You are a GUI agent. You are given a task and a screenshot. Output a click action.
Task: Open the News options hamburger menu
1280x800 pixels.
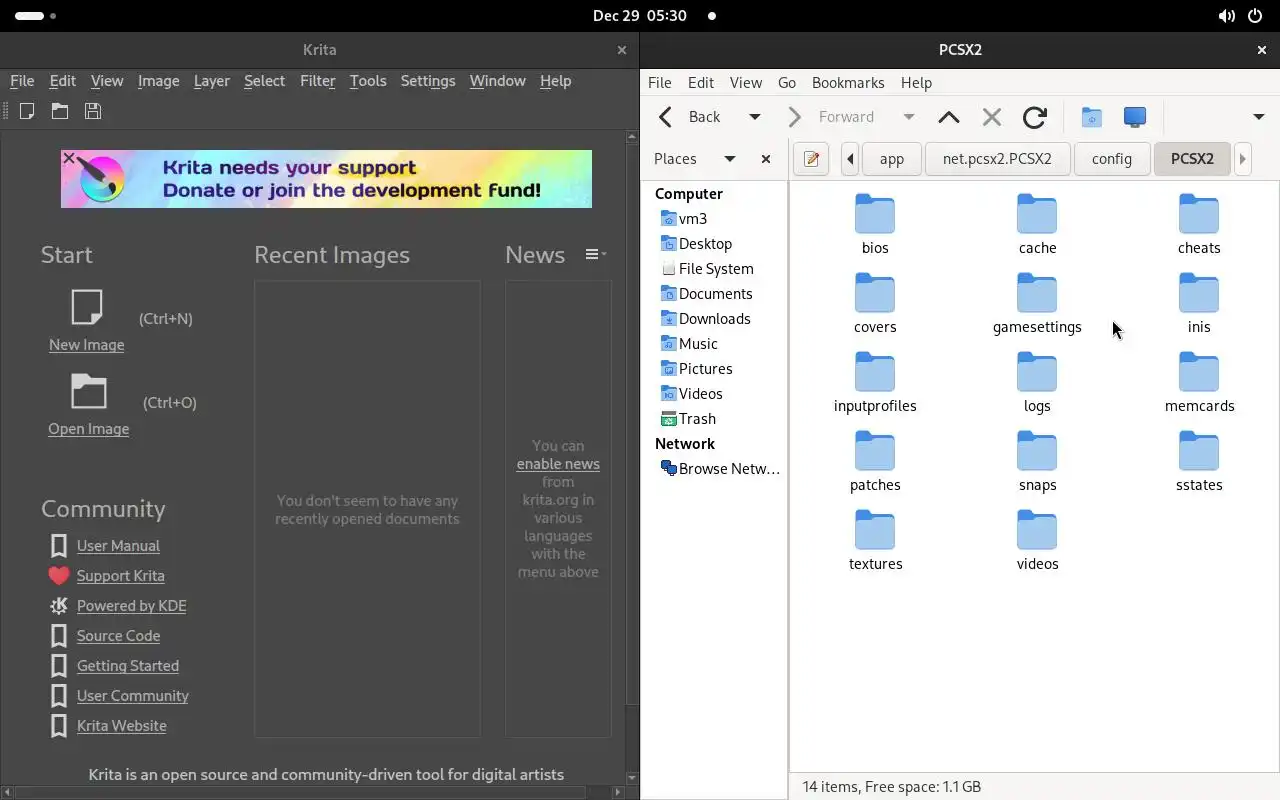(595, 255)
